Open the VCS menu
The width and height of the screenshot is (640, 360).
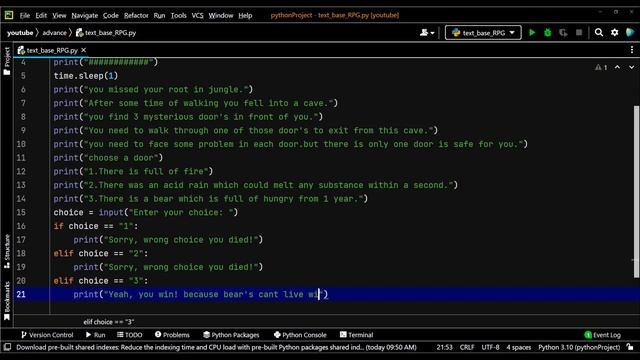coord(197,16)
